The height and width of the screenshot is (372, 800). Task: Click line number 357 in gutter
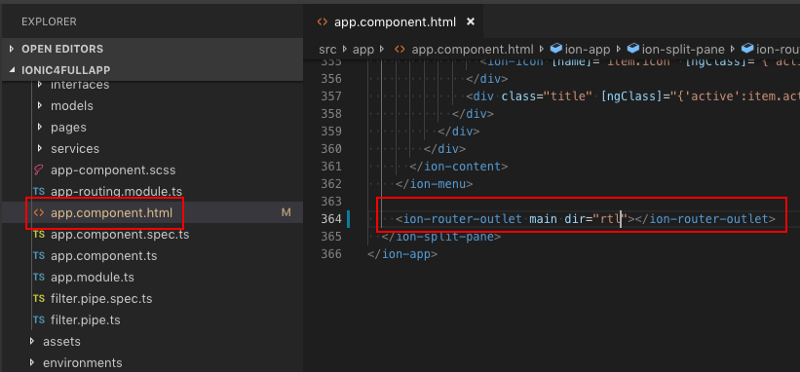[331, 96]
